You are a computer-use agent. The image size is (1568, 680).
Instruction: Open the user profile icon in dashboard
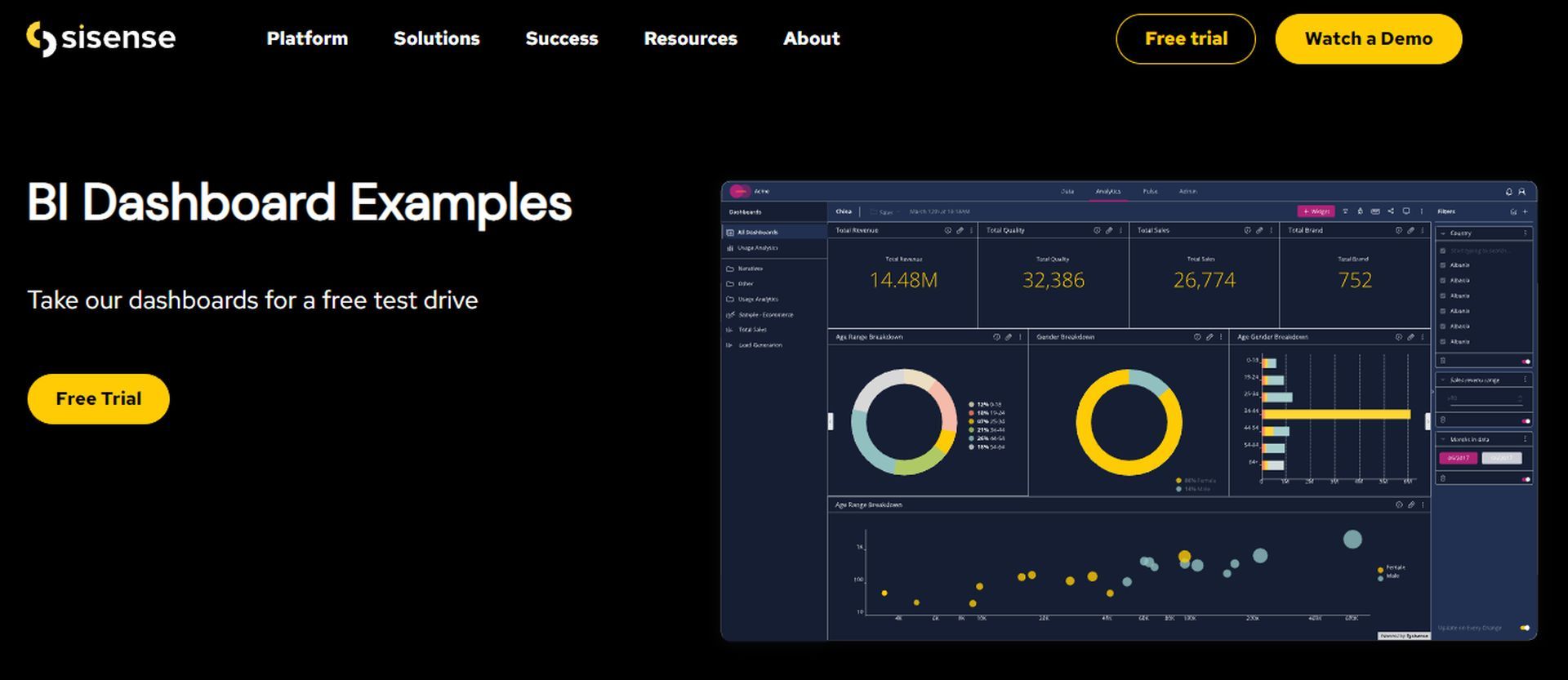[x=1521, y=192]
